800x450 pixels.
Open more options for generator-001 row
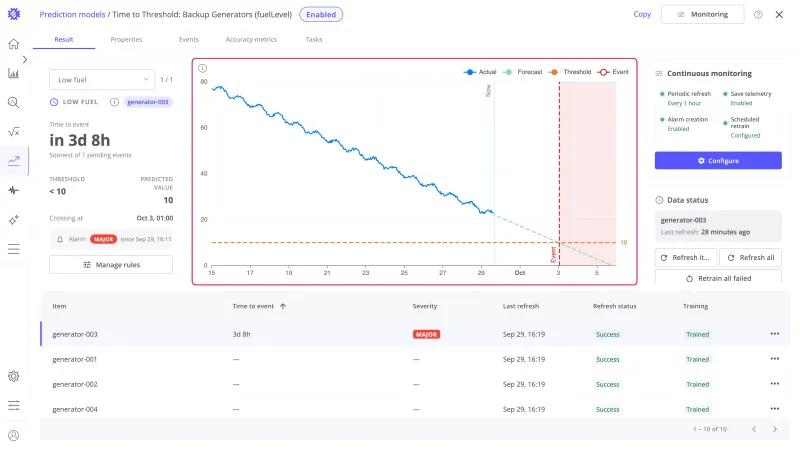coord(774,359)
